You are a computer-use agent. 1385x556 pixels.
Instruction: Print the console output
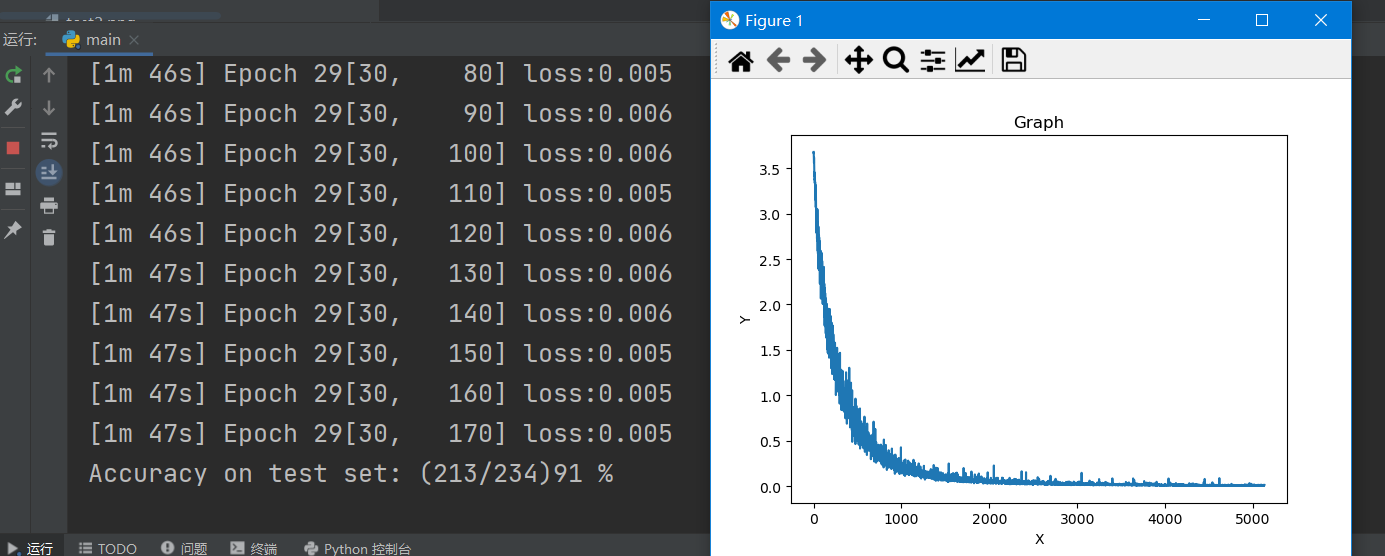tap(49, 205)
